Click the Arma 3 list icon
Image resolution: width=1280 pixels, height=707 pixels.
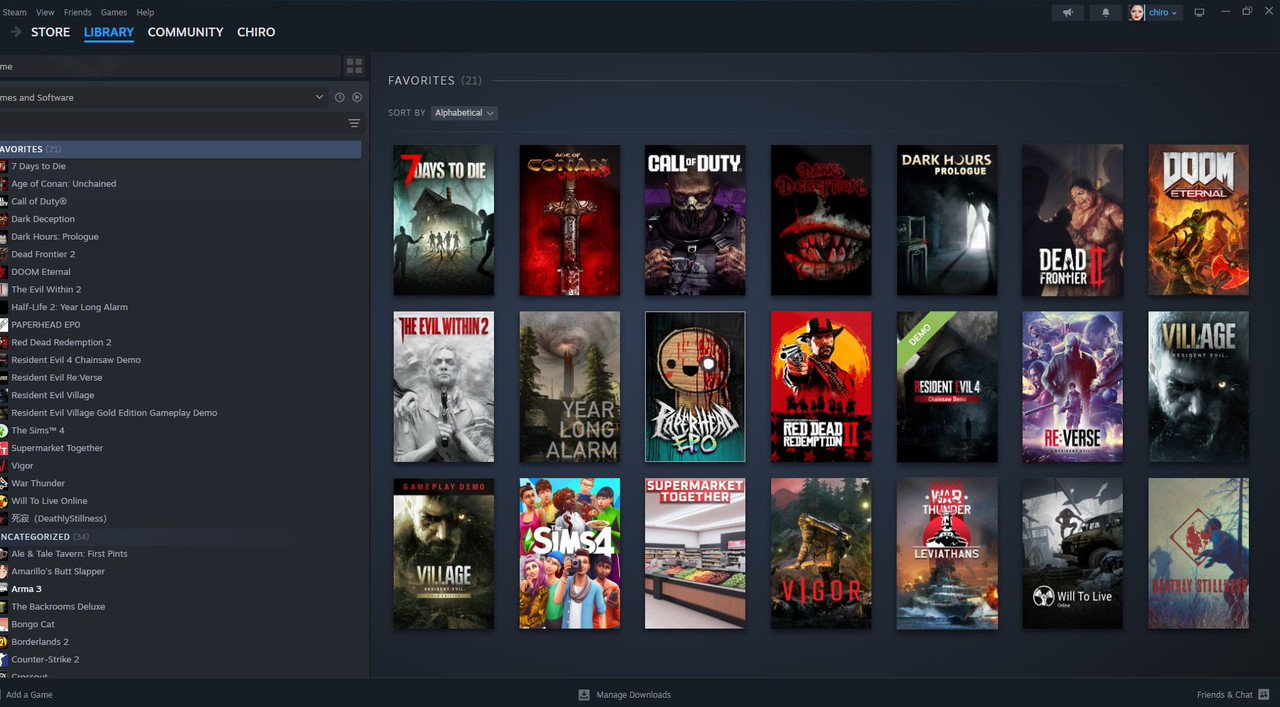tap(3, 589)
